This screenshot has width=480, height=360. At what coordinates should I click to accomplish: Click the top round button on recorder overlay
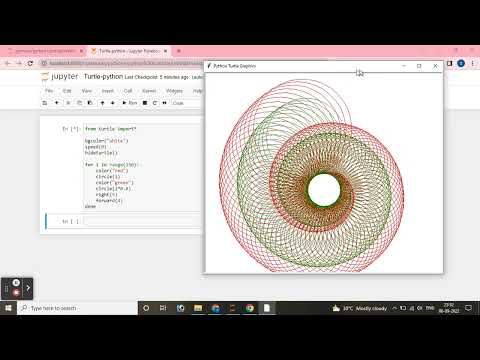(x=16, y=283)
